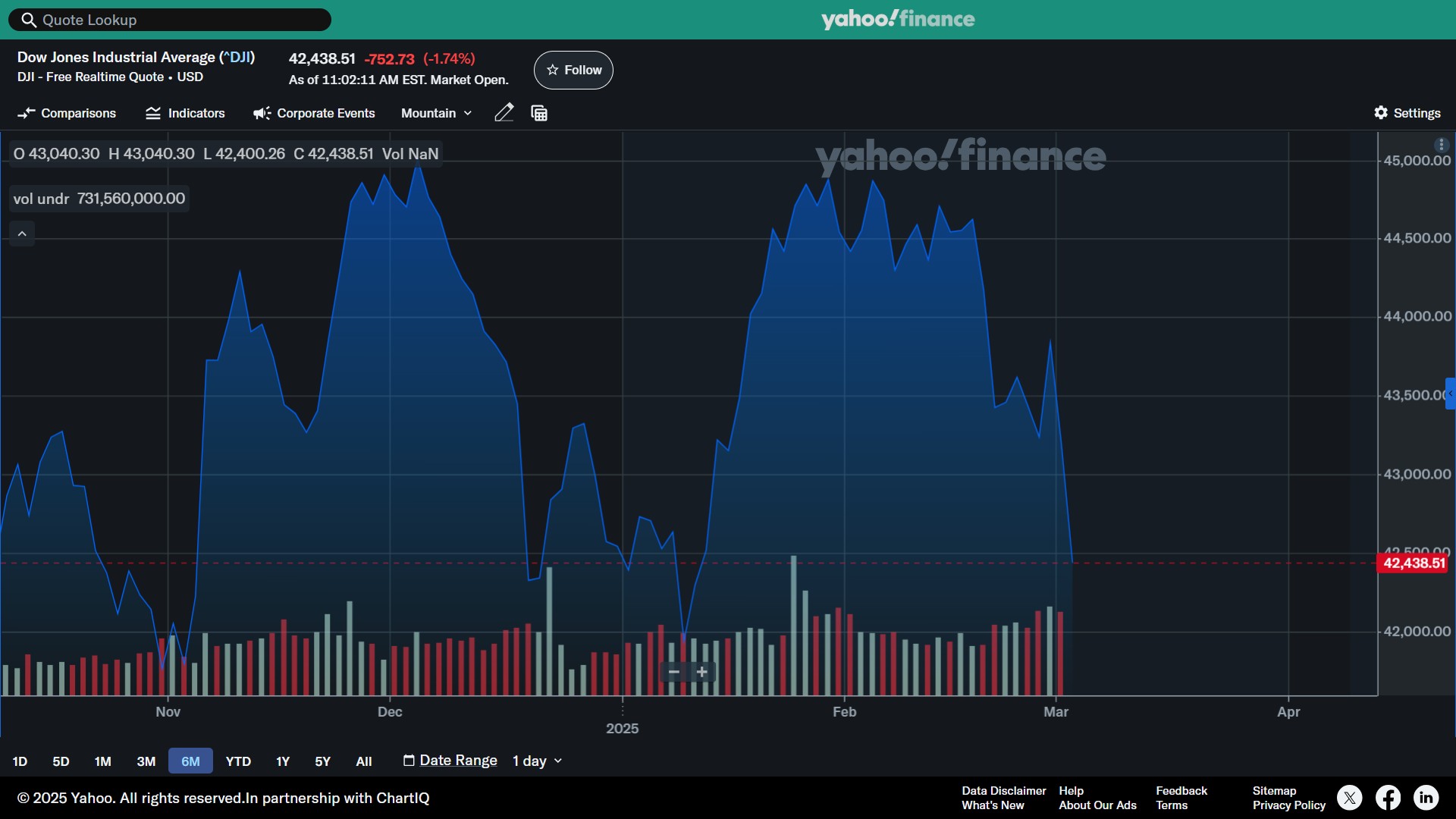The image size is (1456, 819).
Task: Open the Help link
Action: 1071,791
